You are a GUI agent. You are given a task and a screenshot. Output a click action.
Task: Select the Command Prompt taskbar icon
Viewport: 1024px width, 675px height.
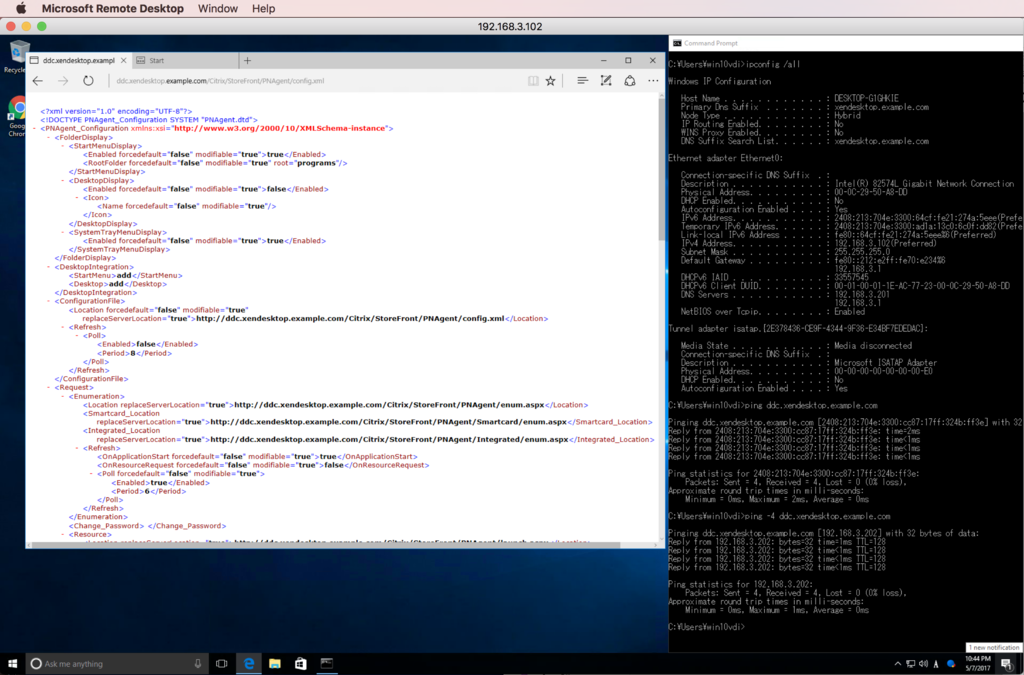[327, 663]
